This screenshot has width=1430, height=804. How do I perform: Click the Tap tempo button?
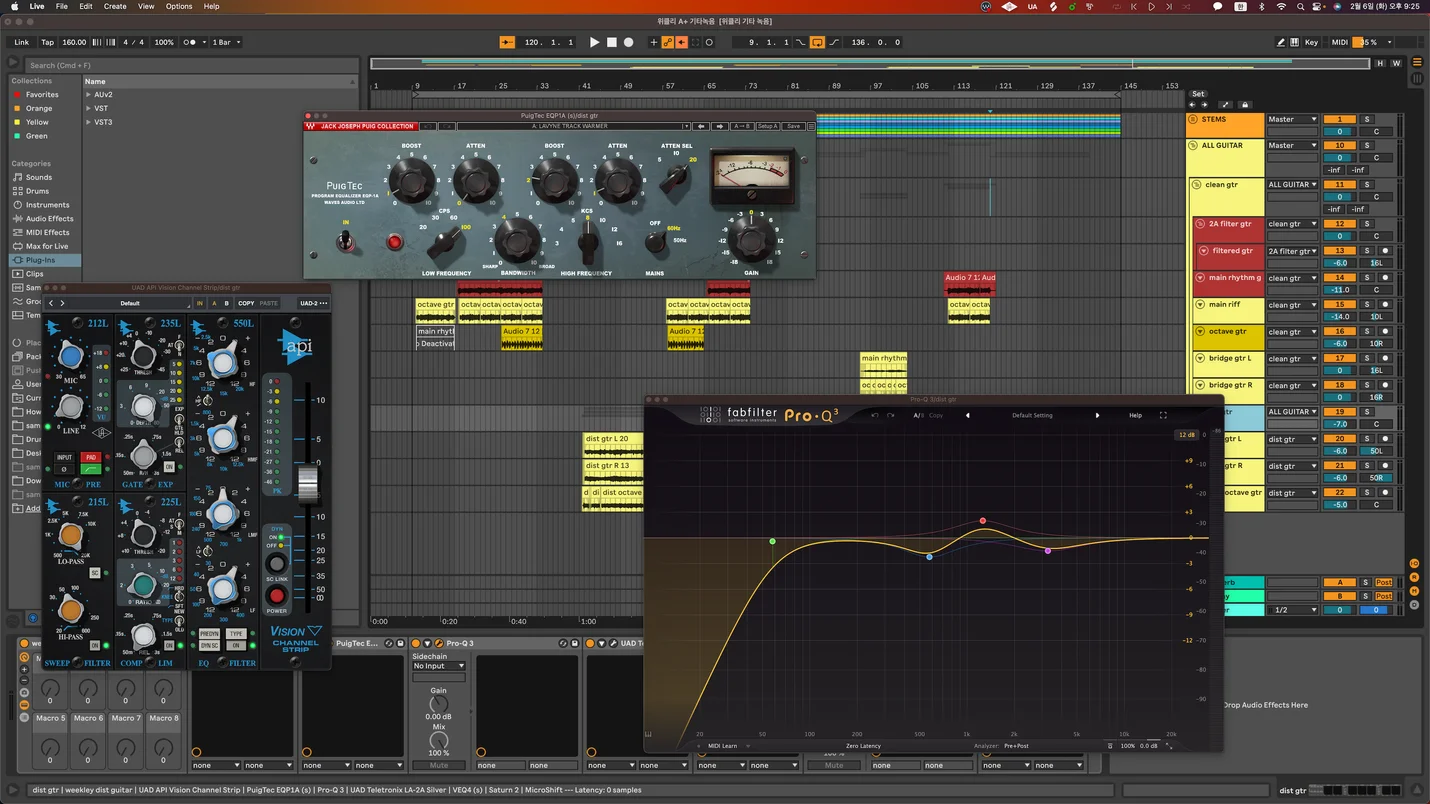[x=47, y=42]
